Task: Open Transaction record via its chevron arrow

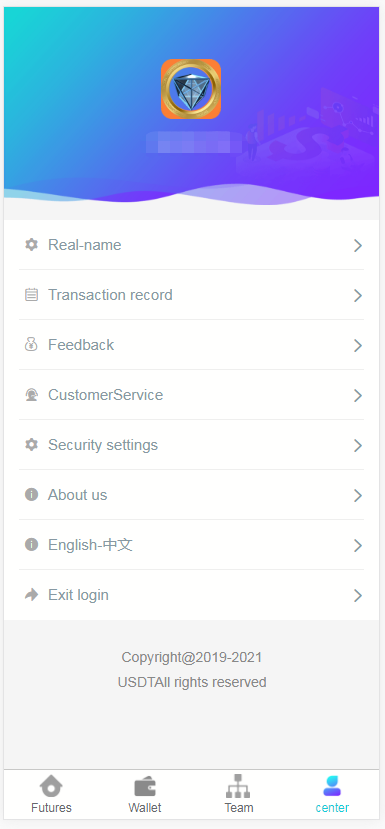Action: tap(358, 296)
